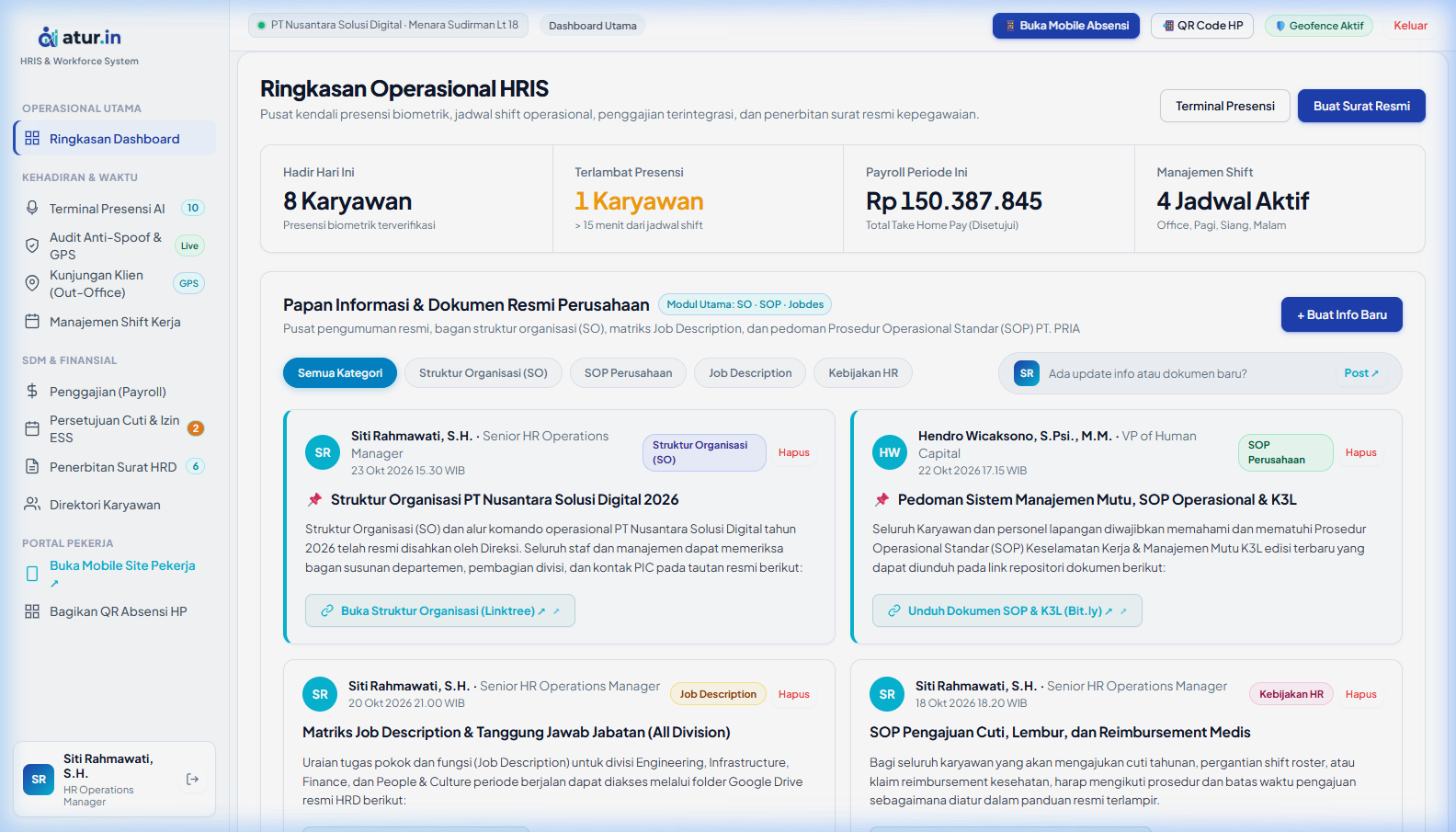Screen dimensions: 1456x832
Task: Switch to Struktur Organisasi (SO) filter
Action: [x=483, y=373]
